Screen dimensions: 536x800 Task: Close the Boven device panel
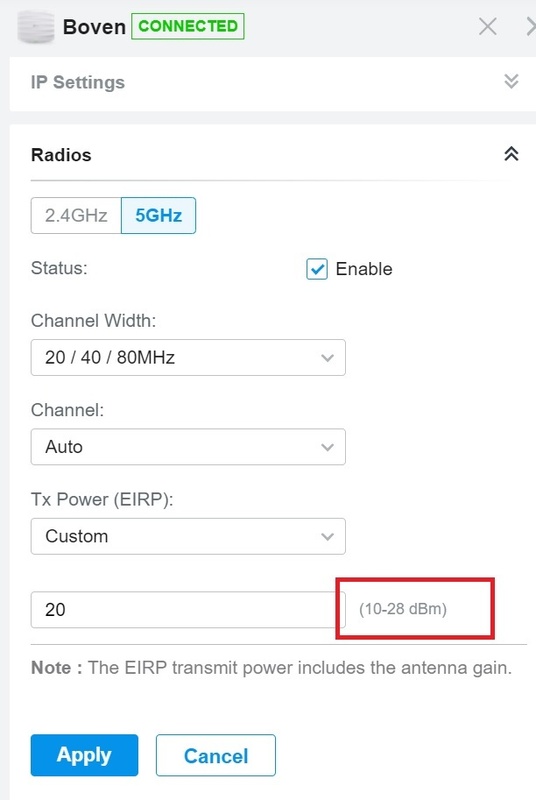pyautogui.click(x=488, y=26)
